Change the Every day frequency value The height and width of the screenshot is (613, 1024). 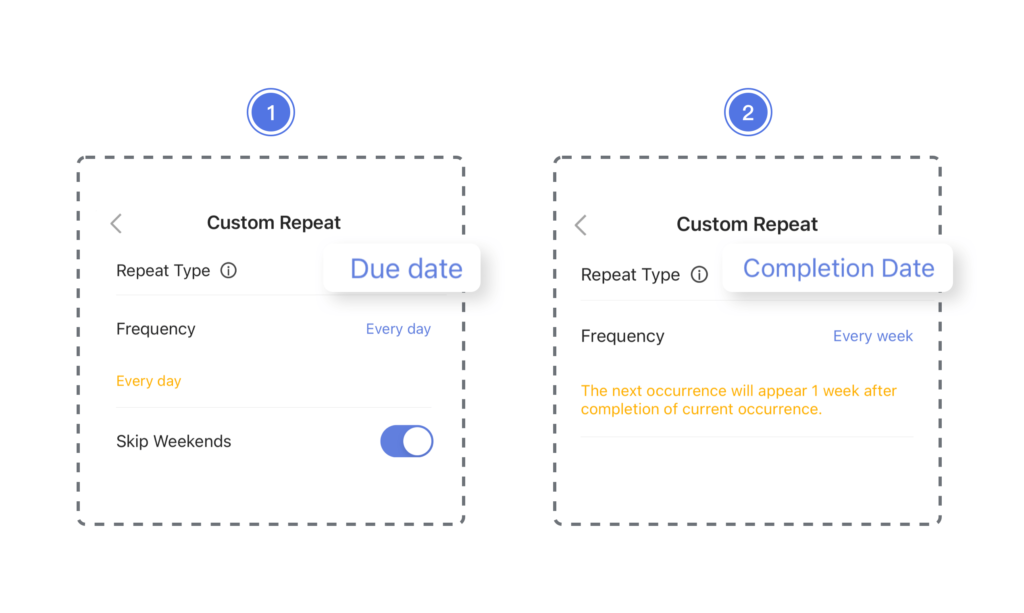point(398,329)
